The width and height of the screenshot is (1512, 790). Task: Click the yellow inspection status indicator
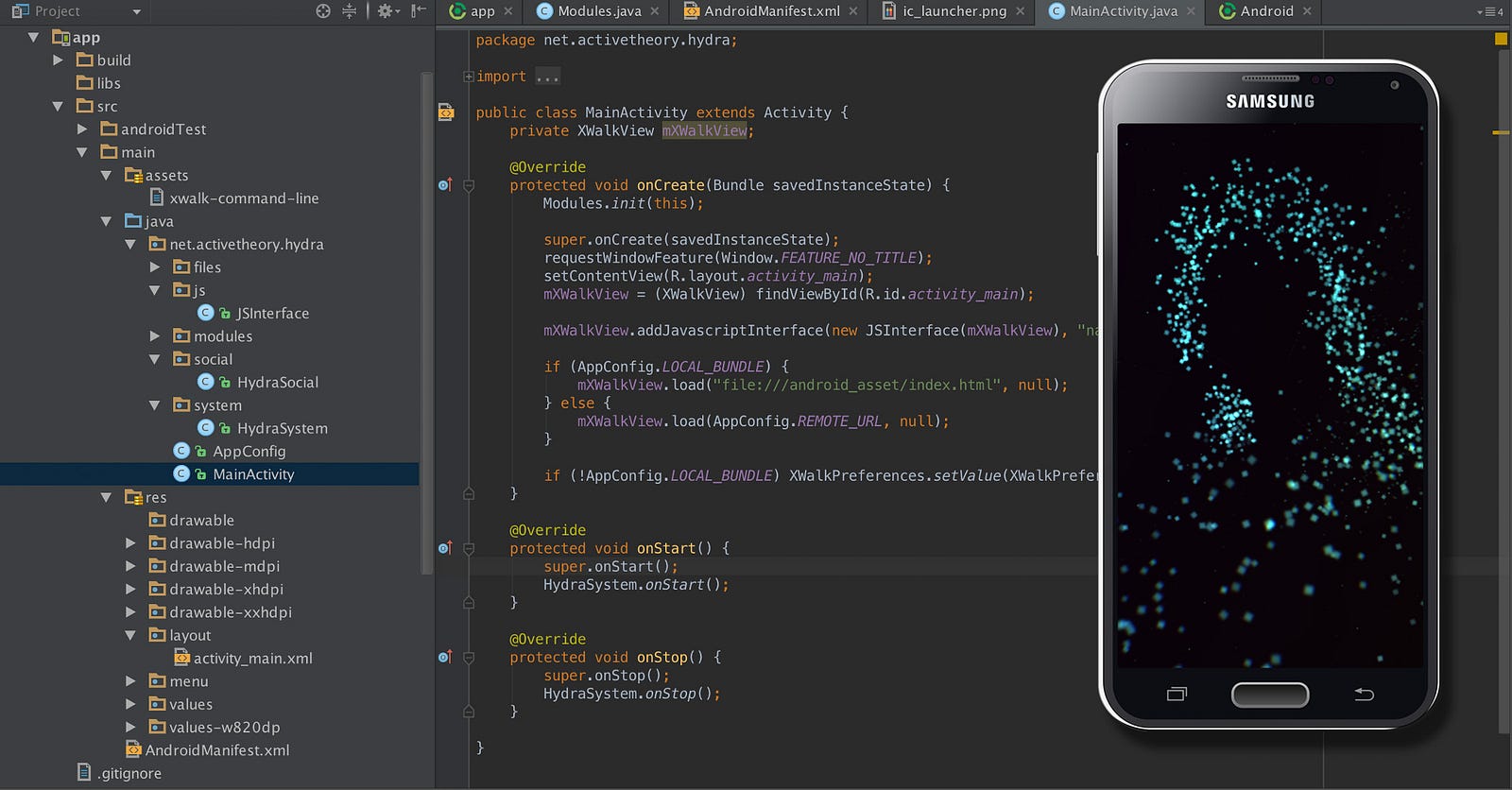[1501, 39]
